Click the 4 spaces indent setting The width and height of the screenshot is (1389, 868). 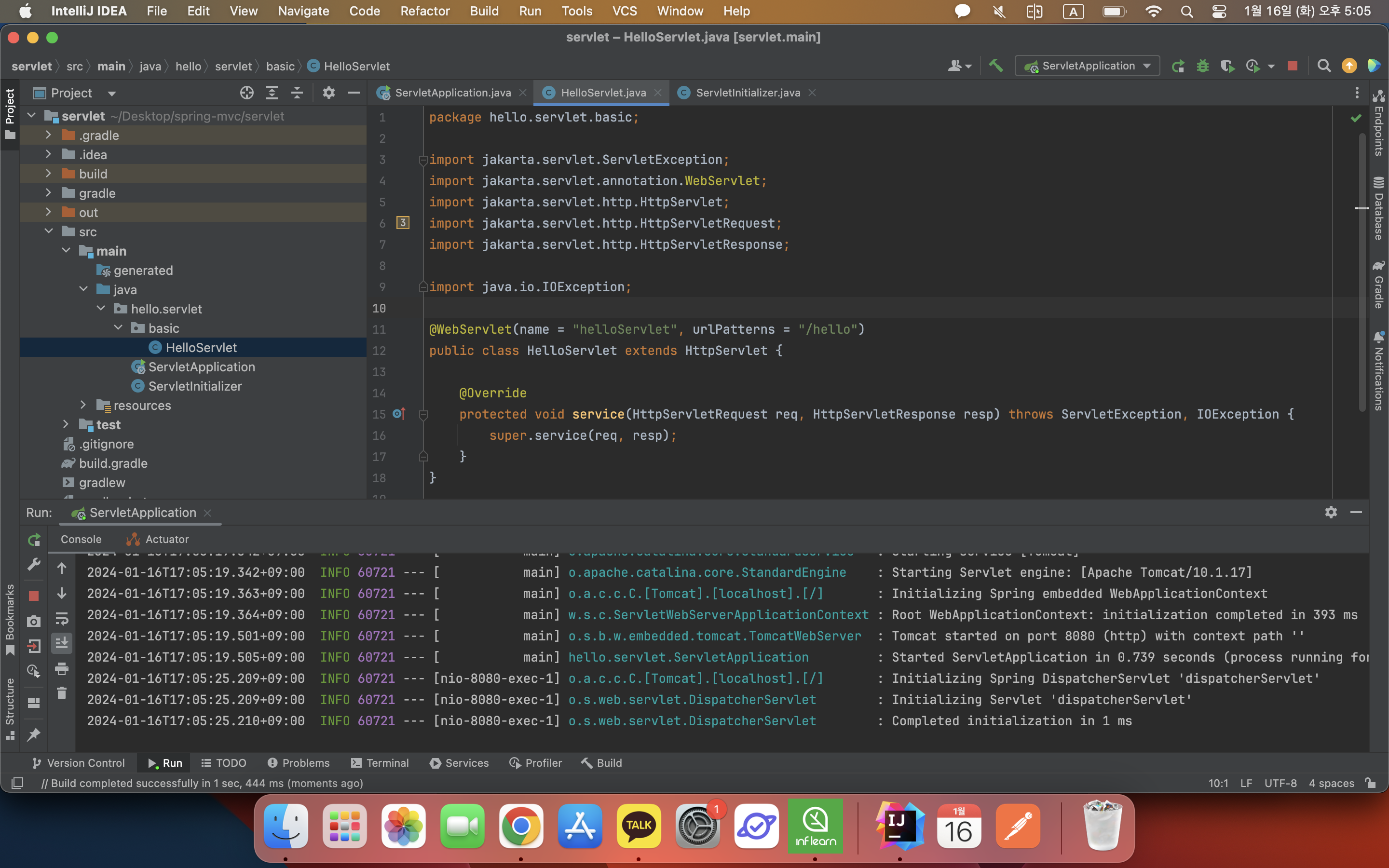tap(1331, 783)
